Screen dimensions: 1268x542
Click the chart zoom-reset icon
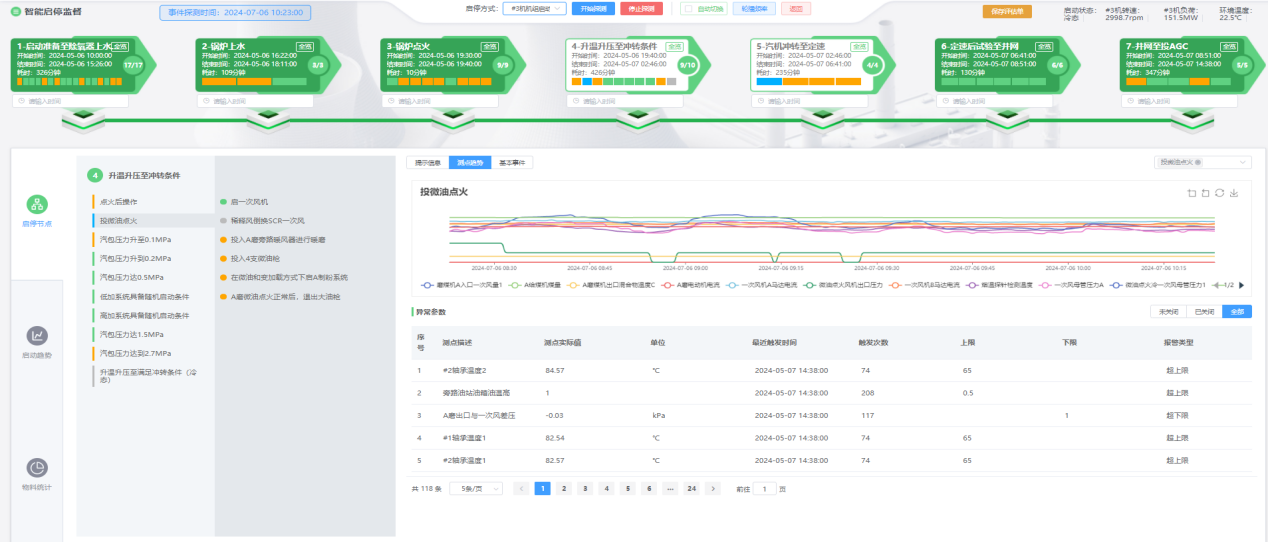click(x=1205, y=193)
